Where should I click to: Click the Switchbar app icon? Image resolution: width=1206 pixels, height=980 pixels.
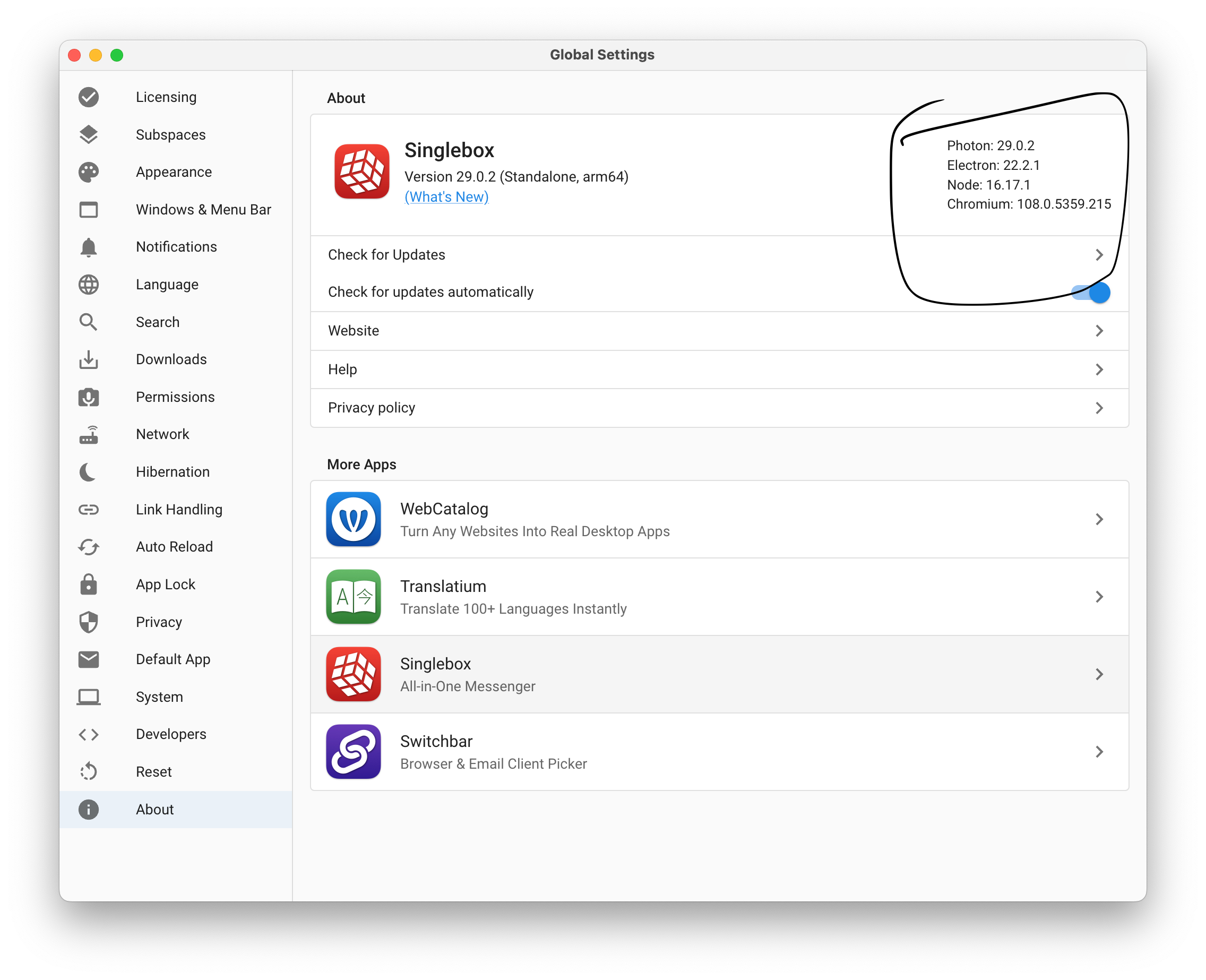click(354, 752)
